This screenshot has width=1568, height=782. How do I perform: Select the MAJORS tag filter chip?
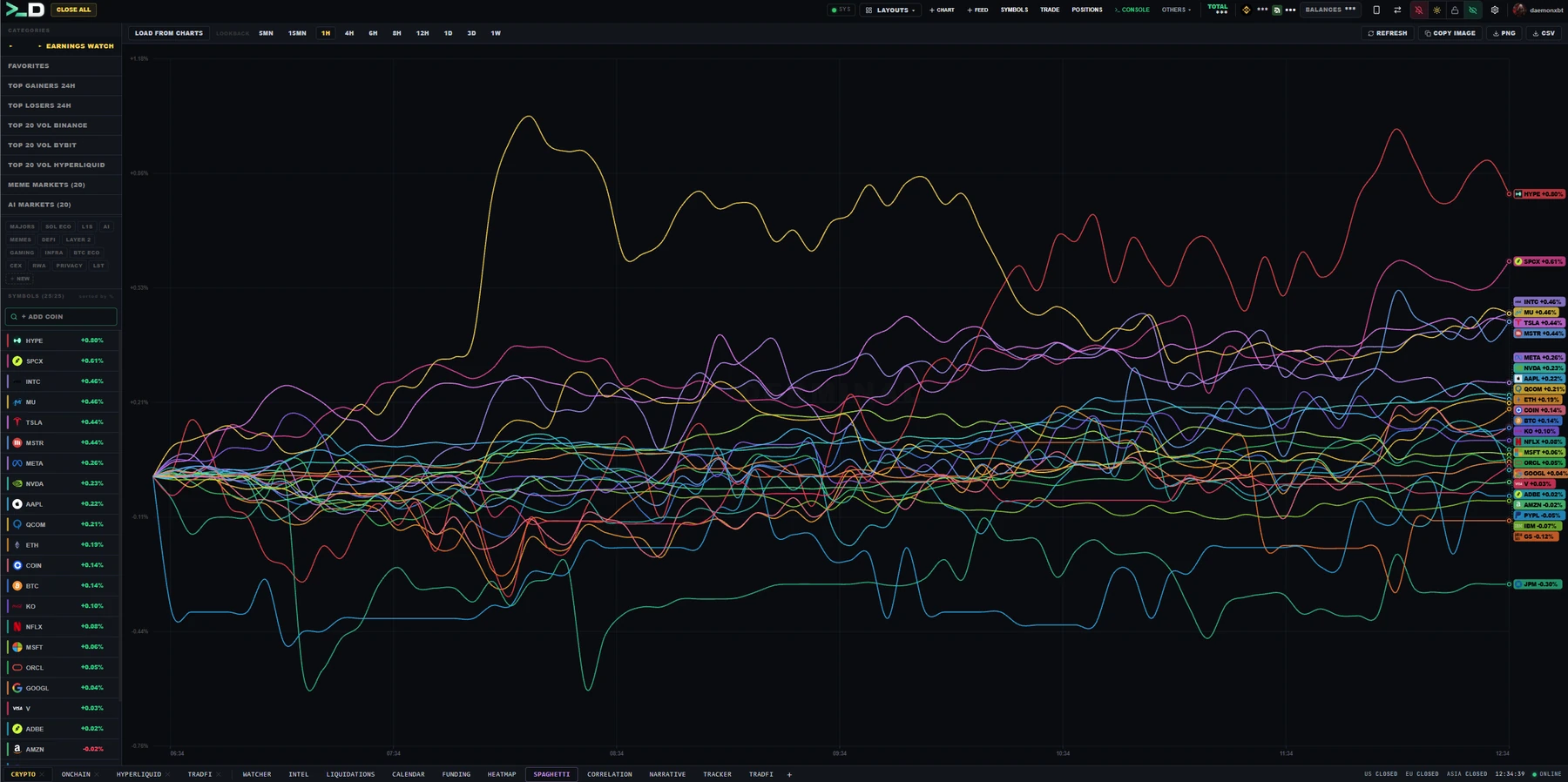coord(23,226)
